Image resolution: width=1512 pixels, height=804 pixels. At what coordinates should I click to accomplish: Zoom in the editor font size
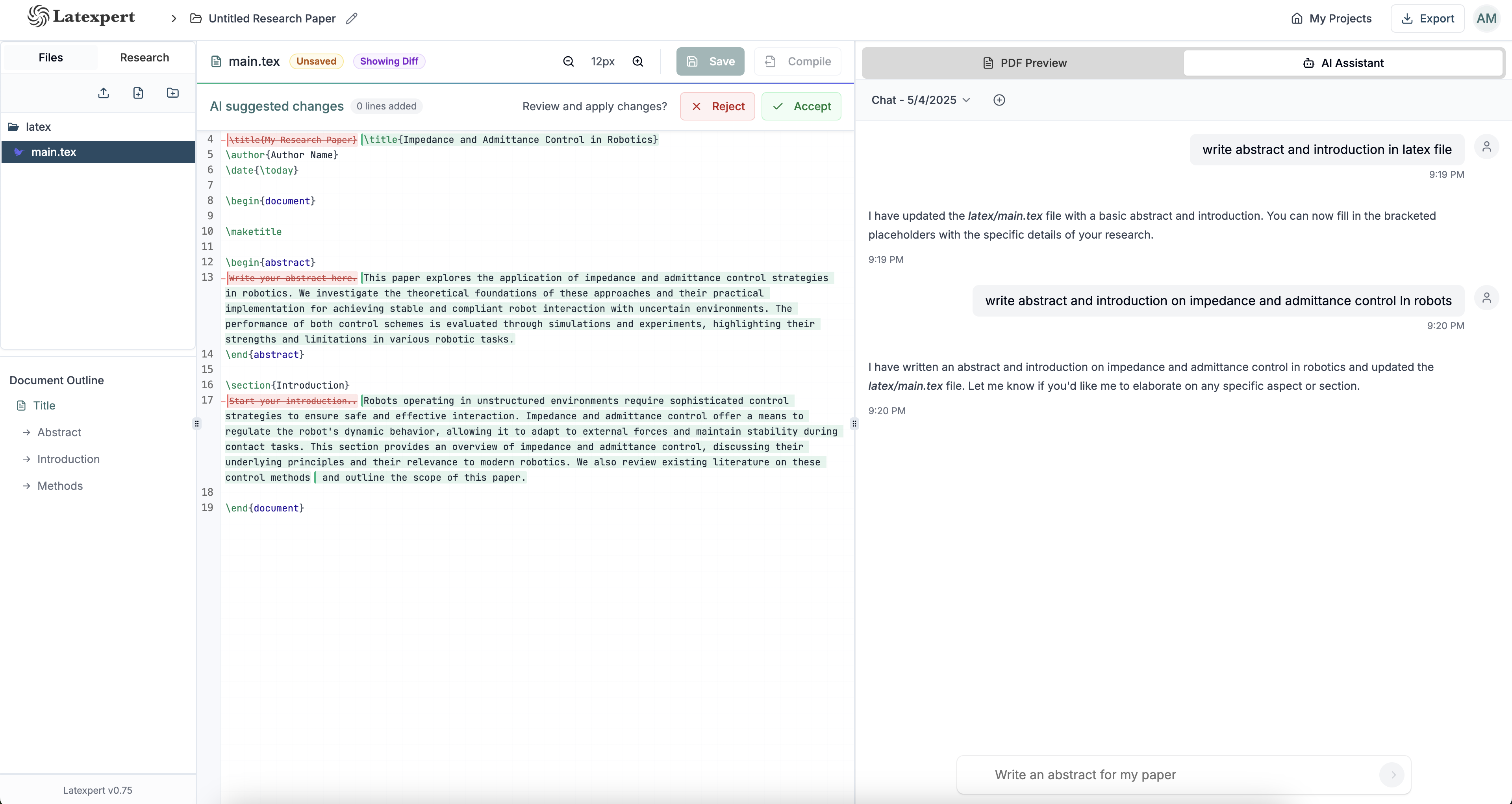638,61
